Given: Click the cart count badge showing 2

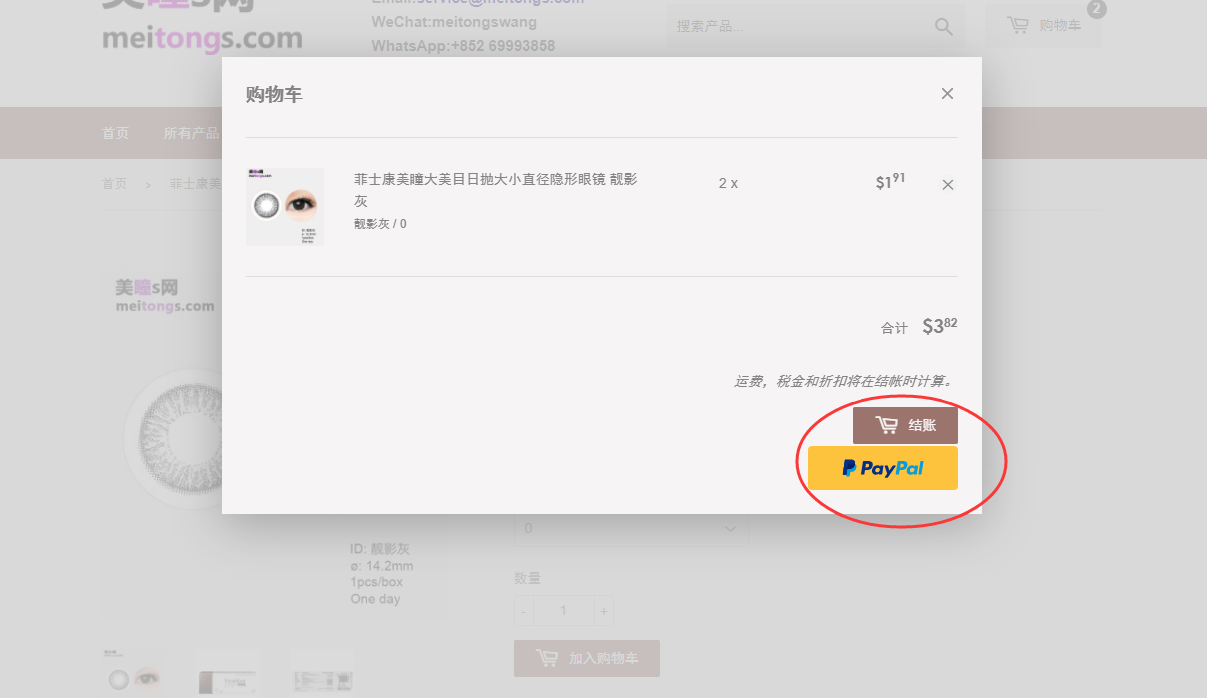Looking at the screenshot, I should click(1097, 9).
